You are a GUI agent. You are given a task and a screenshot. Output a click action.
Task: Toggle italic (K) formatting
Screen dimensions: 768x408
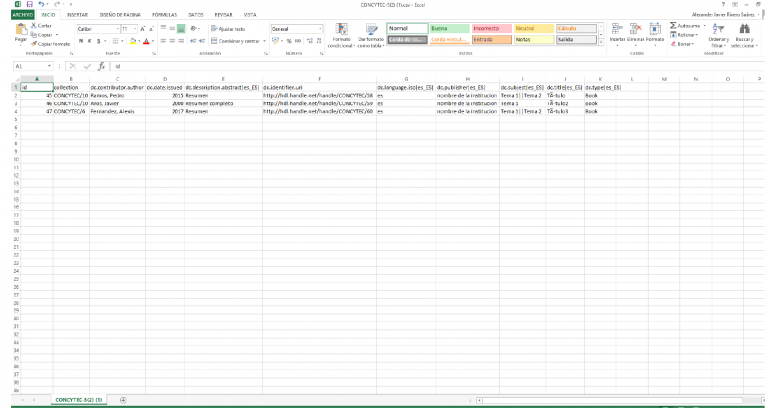[90, 42]
